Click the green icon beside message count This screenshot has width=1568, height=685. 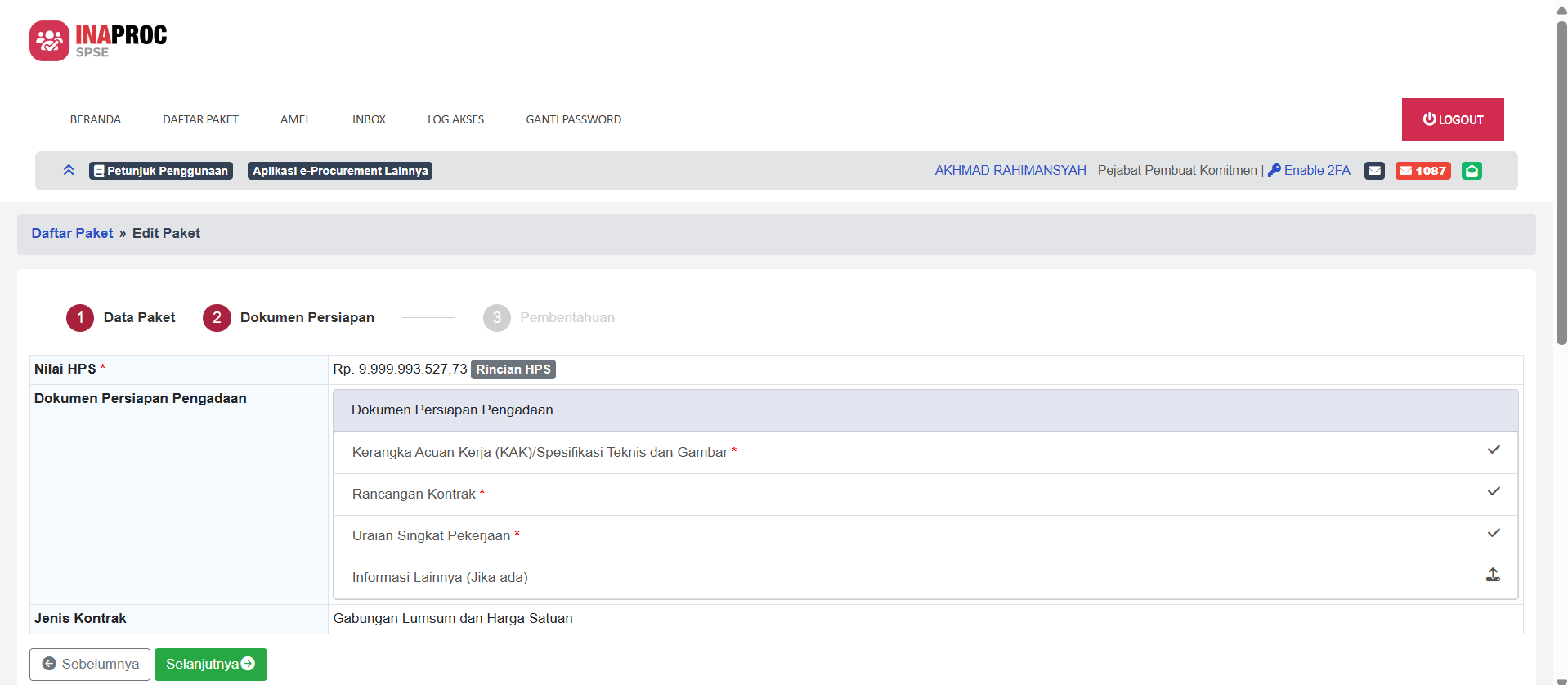click(1472, 171)
